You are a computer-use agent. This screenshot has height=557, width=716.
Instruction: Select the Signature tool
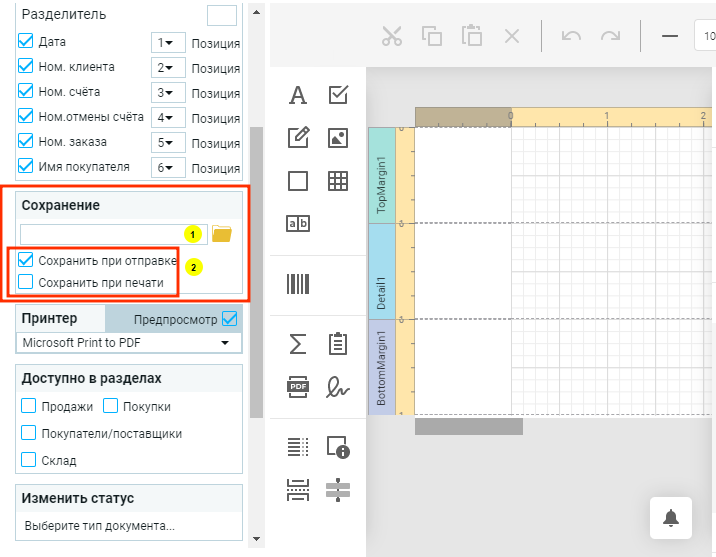click(x=338, y=386)
